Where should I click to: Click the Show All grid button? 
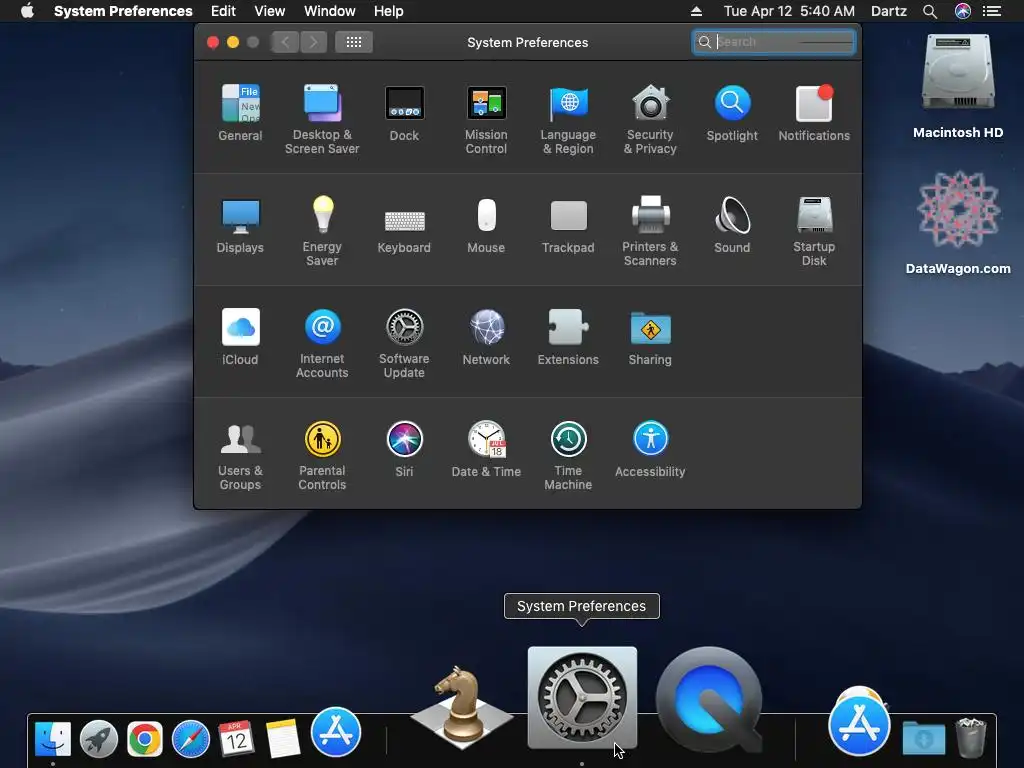click(x=354, y=42)
